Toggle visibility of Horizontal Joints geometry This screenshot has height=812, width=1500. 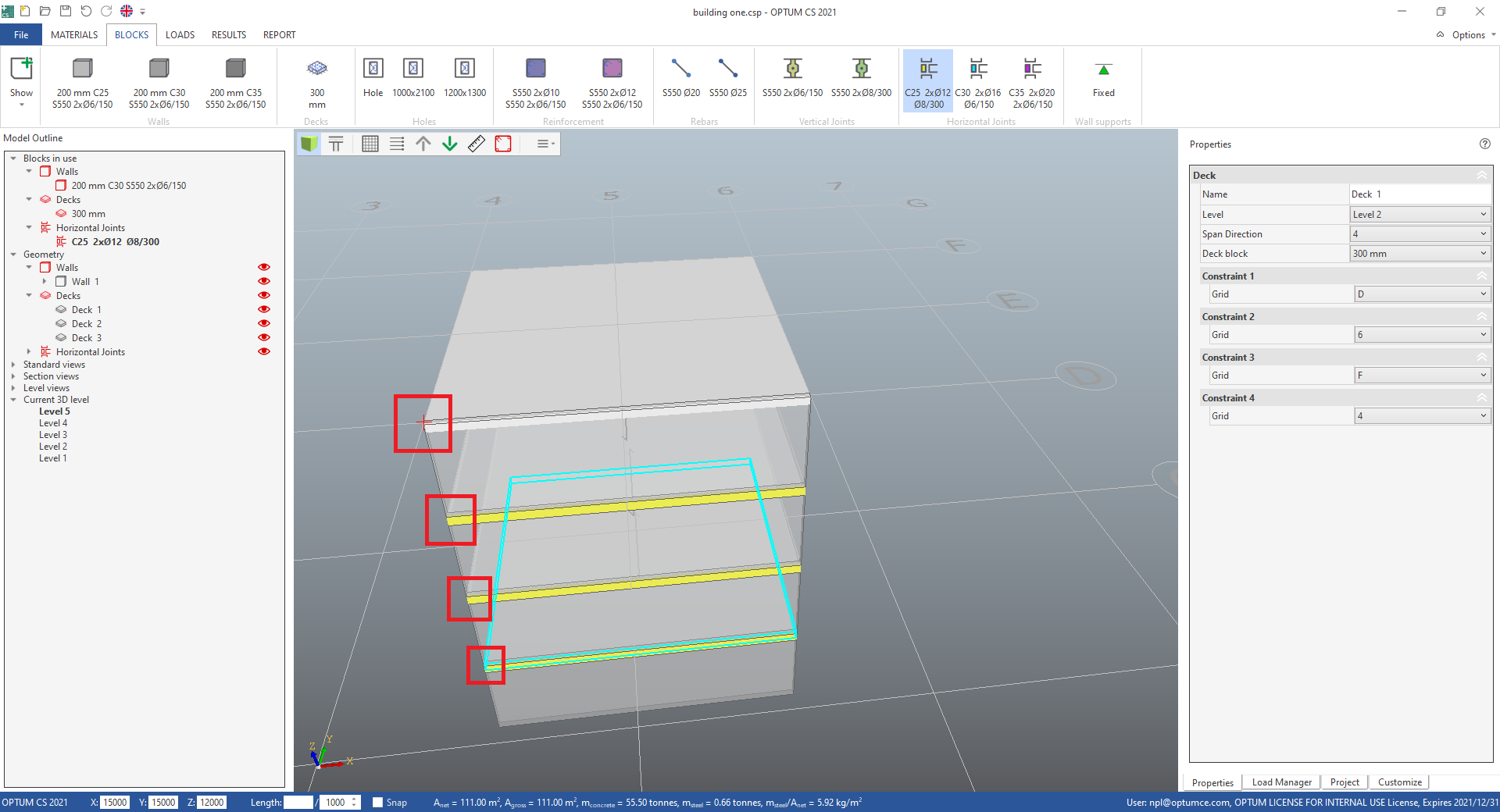(x=264, y=352)
